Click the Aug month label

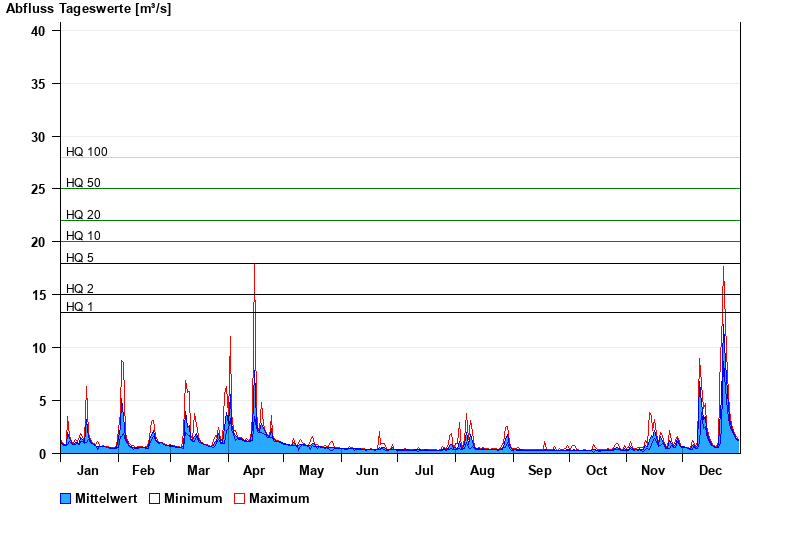482,471
